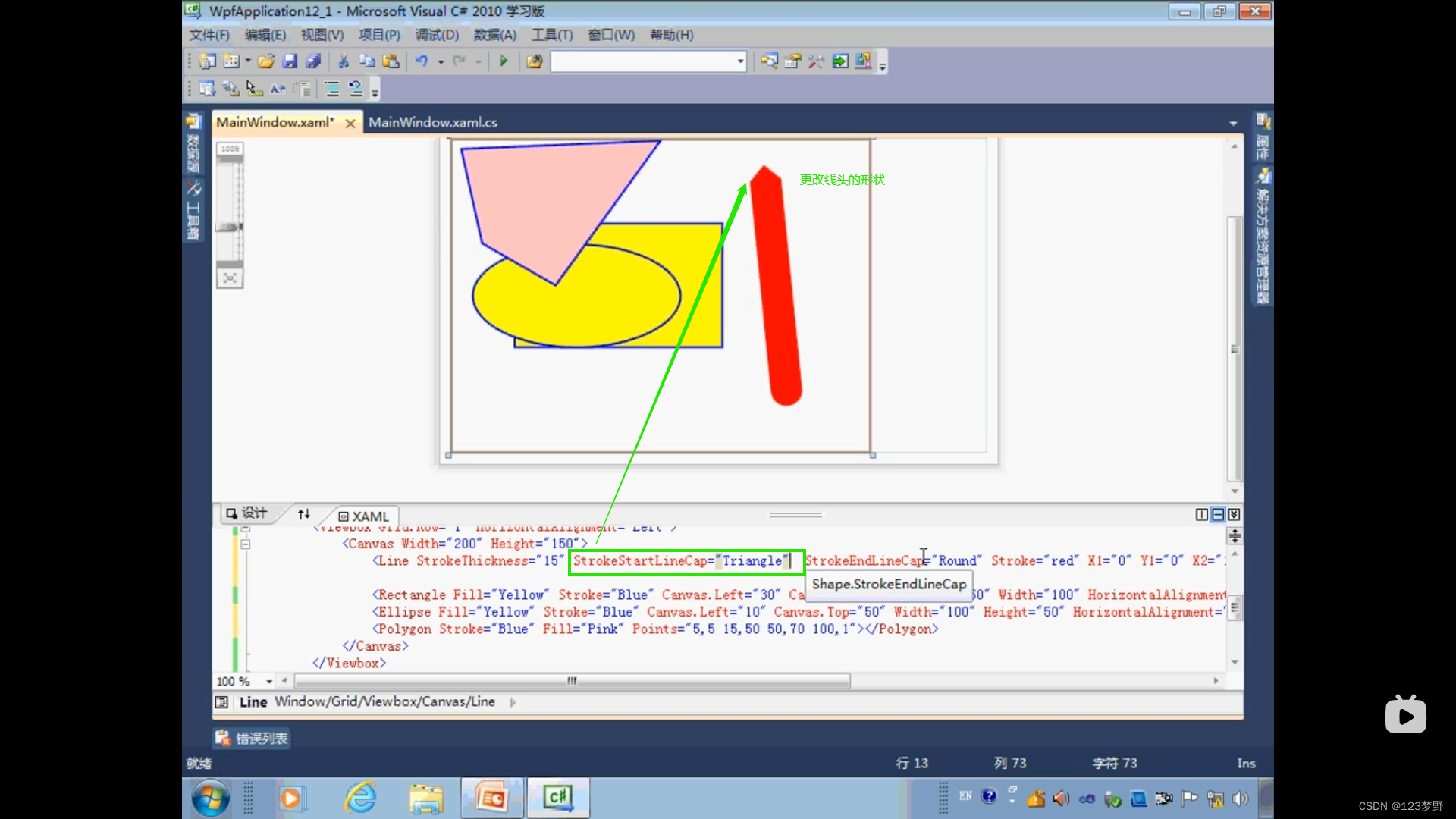Expand the breadcrumb arrow after Canvas/Line

click(x=513, y=702)
